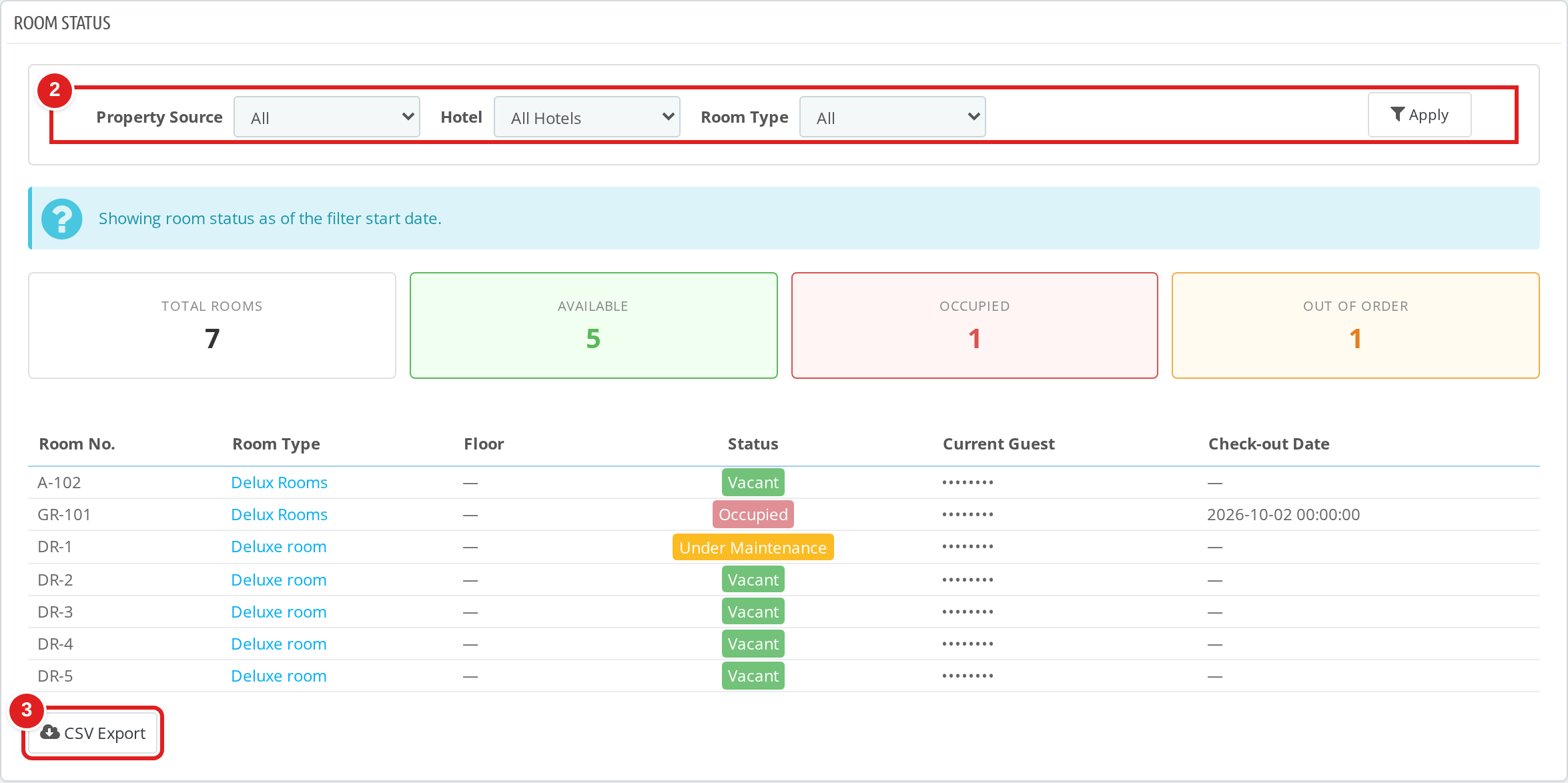Click the Status column header
Screen dimensions: 1568x783
(753, 444)
